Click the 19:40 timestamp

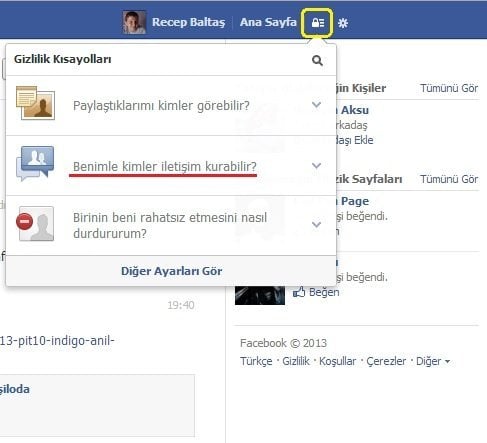tap(181, 305)
